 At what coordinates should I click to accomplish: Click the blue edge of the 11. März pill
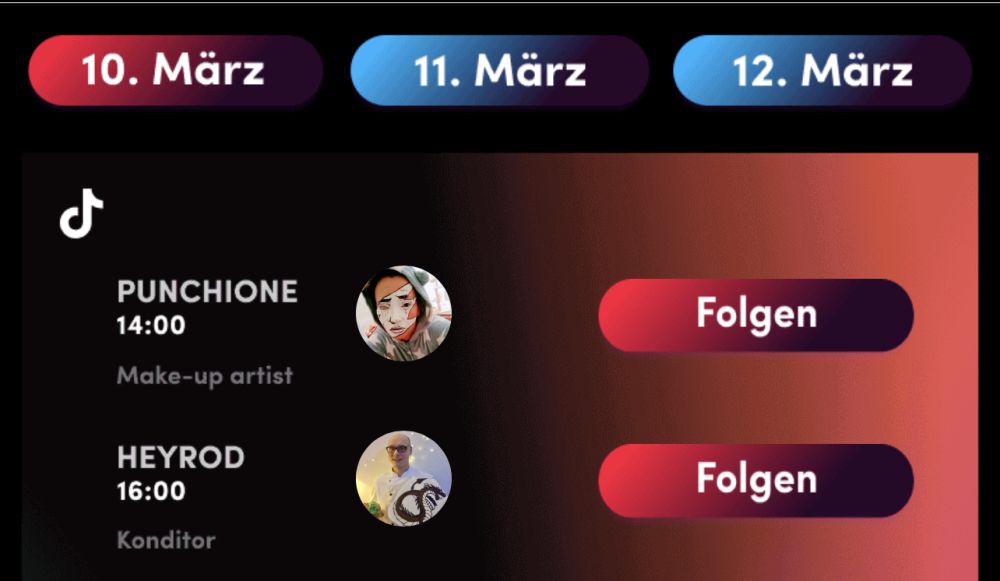[x=370, y=70]
